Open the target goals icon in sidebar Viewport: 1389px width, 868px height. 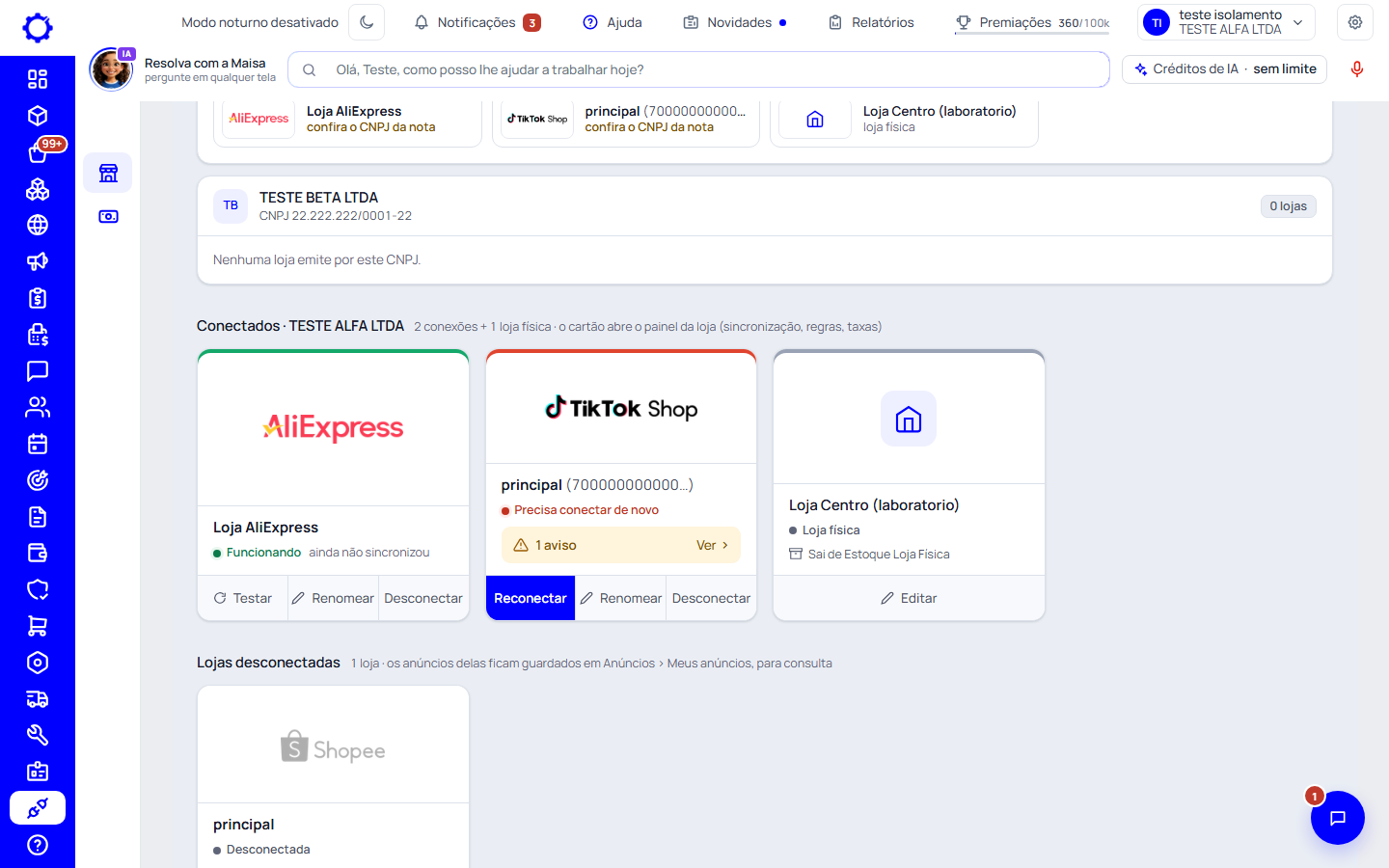[38, 480]
